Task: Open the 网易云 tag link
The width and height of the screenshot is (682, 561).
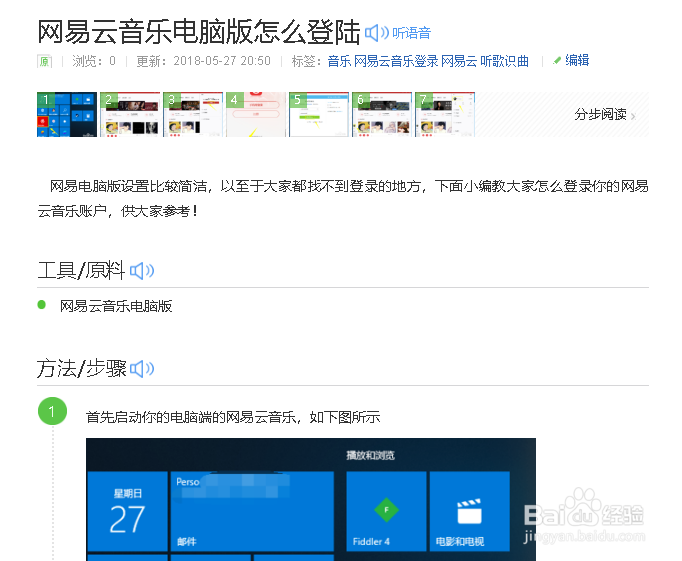Action: click(x=459, y=61)
